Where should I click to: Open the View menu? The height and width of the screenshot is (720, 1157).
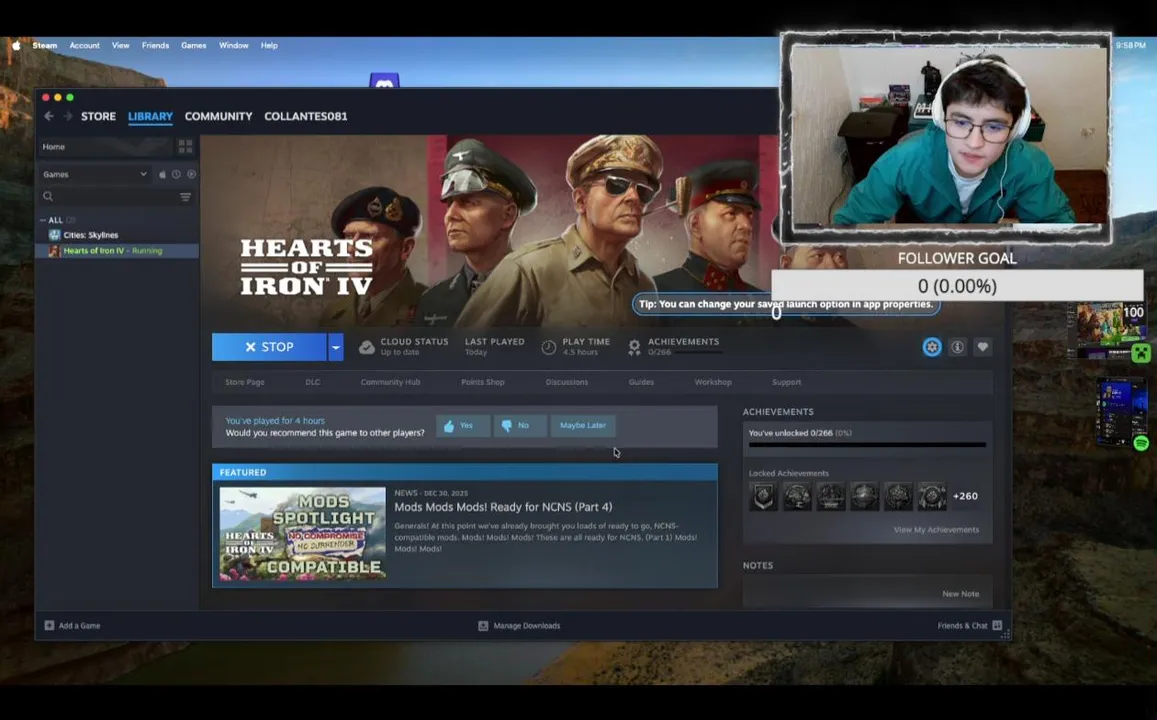(x=120, y=45)
